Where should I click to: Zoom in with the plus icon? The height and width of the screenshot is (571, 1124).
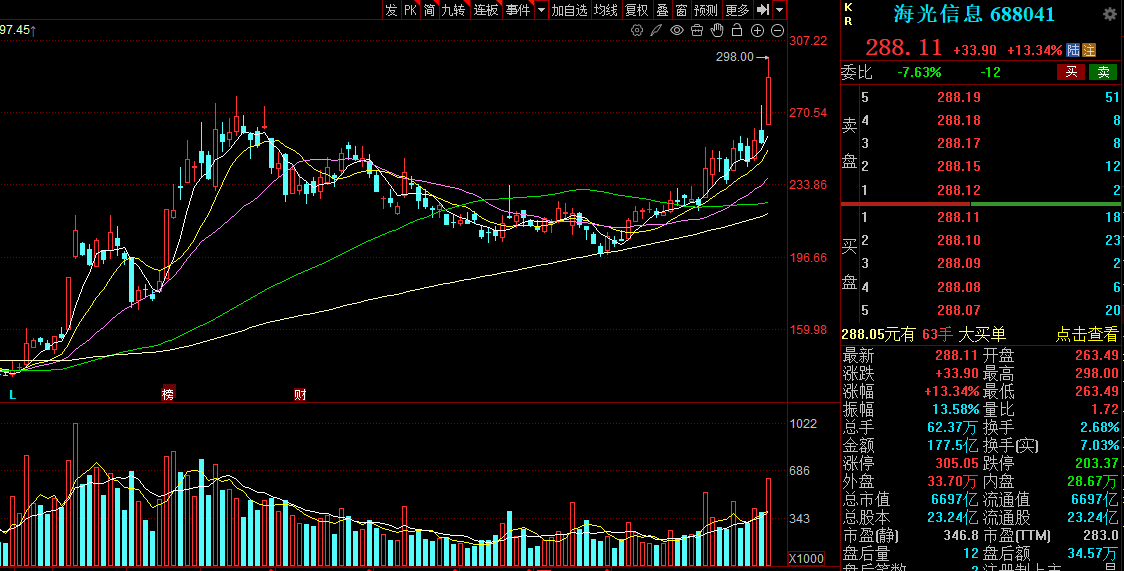(x=757, y=31)
